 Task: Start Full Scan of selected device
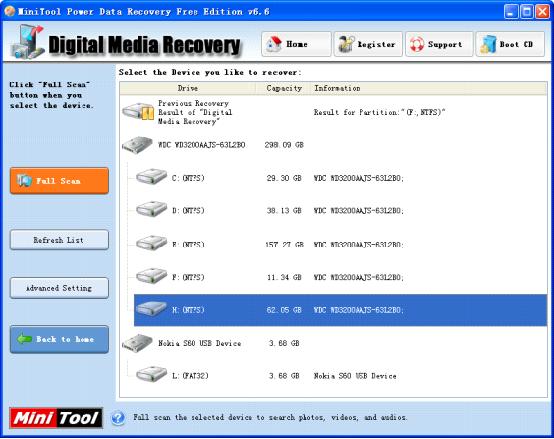click(x=59, y=181)
